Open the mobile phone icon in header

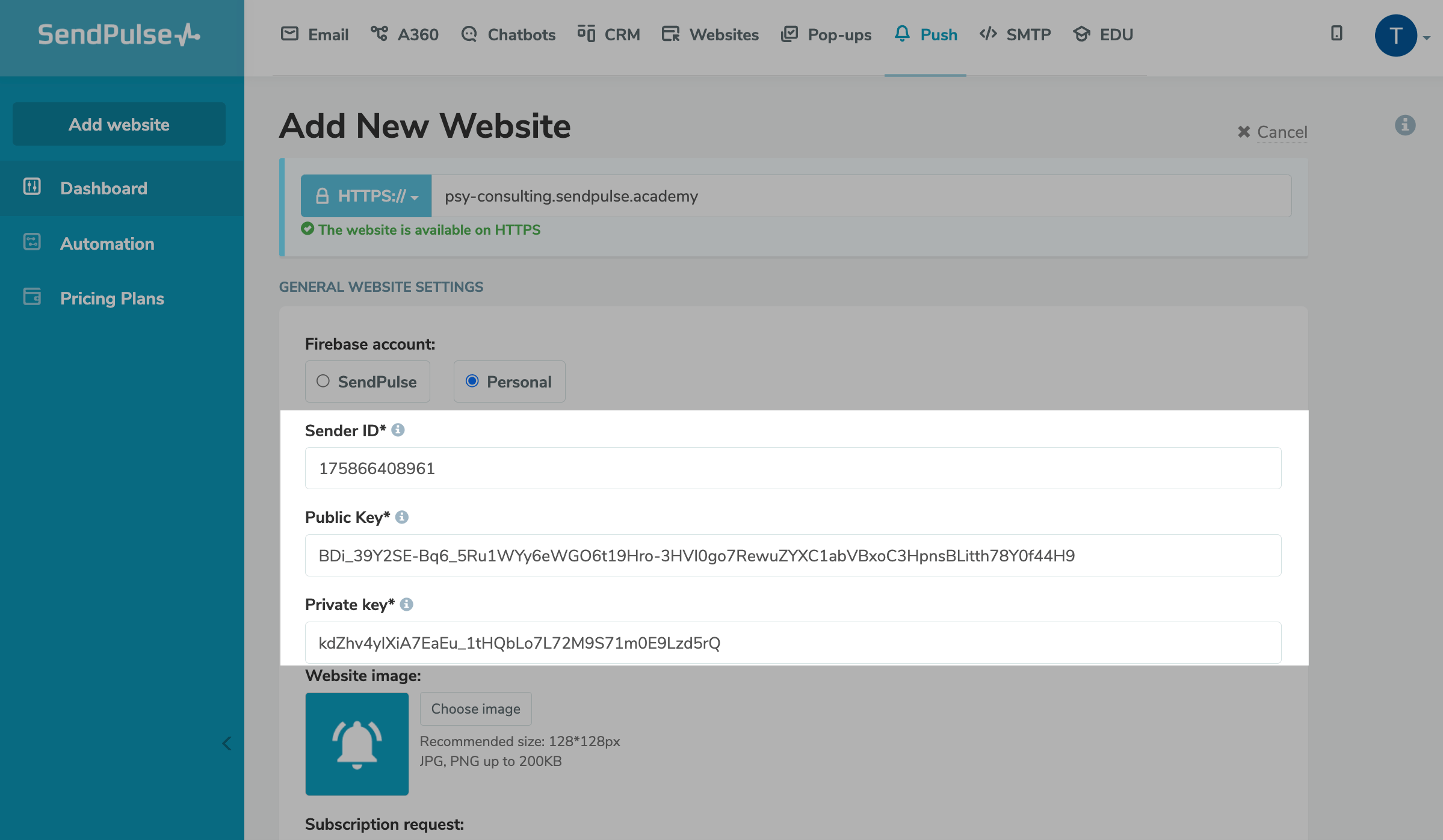1336,34
